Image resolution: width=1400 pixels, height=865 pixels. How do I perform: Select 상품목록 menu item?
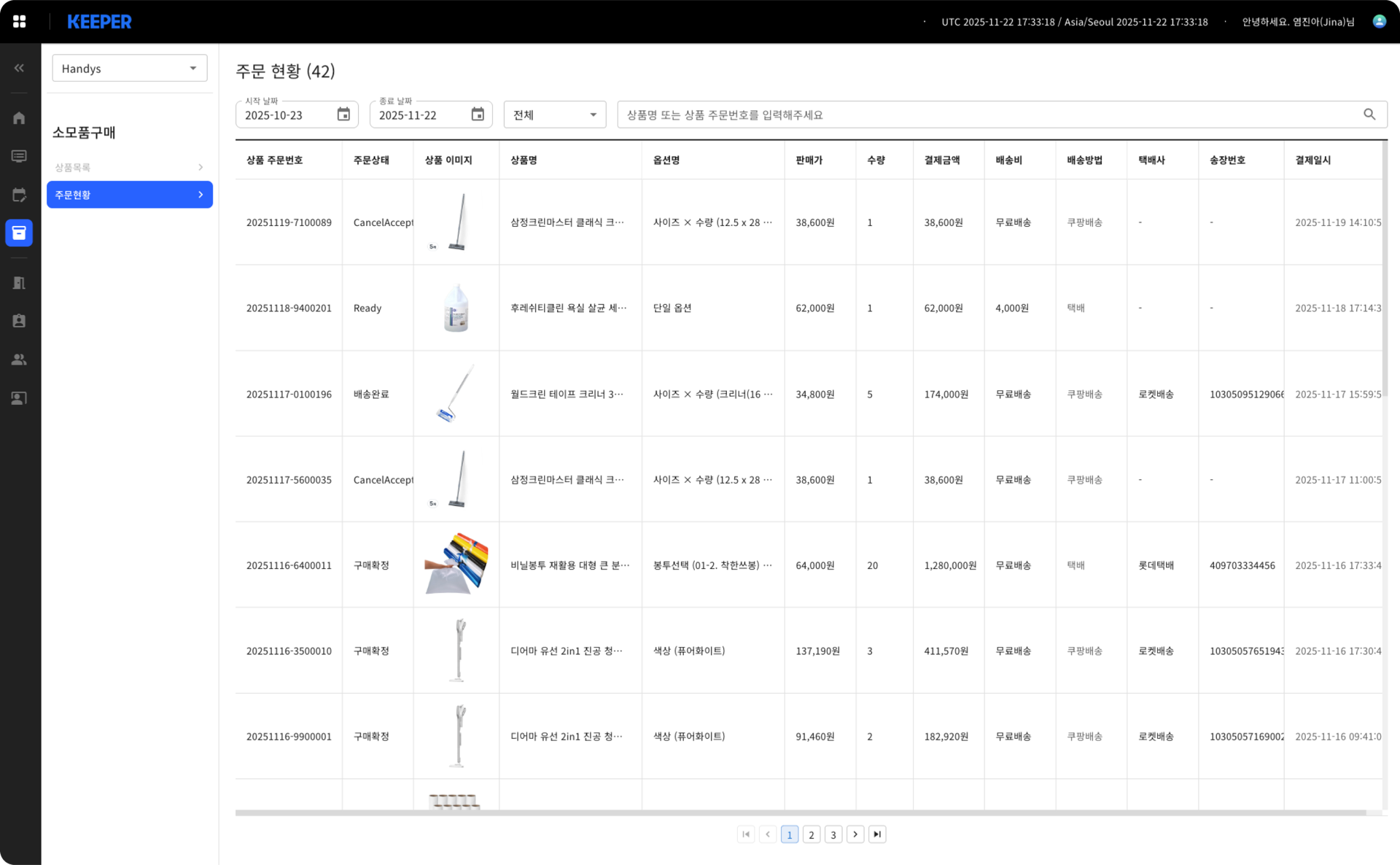pyautogui.click(x=130, y=167)
